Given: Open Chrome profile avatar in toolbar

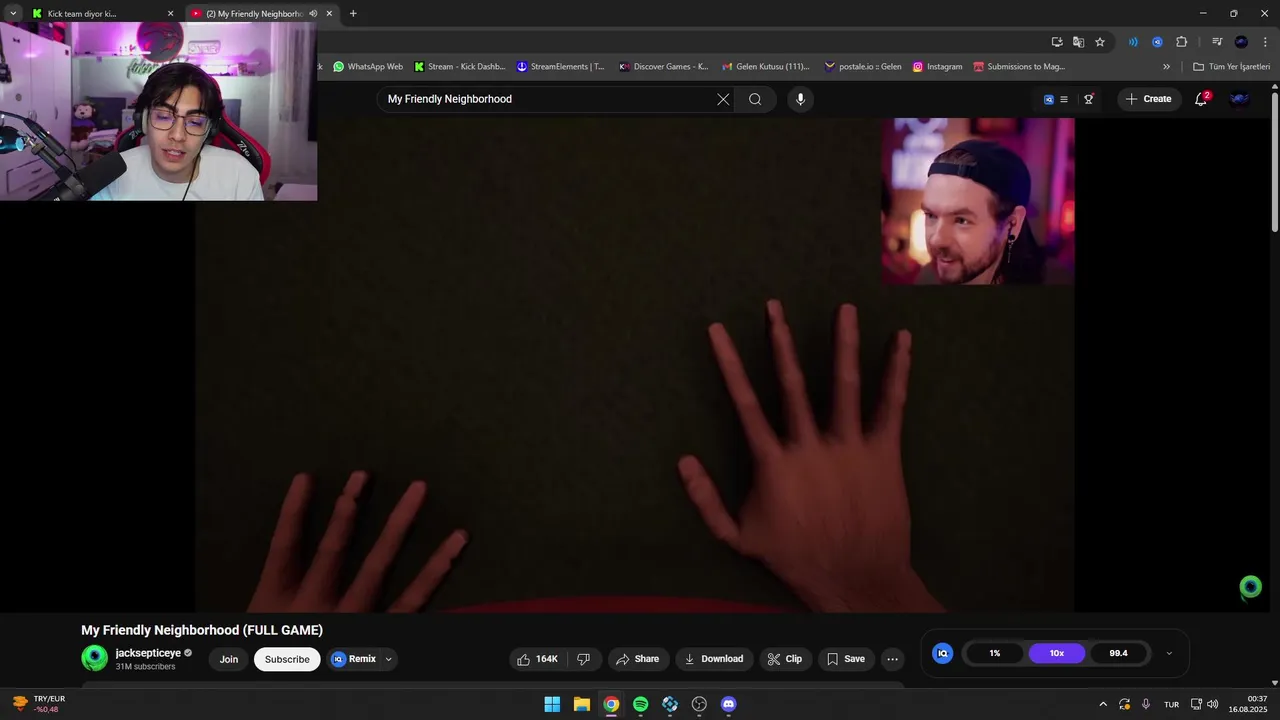Looking at the screenshot, I should pyautogui.click(x=1241, y=42).
